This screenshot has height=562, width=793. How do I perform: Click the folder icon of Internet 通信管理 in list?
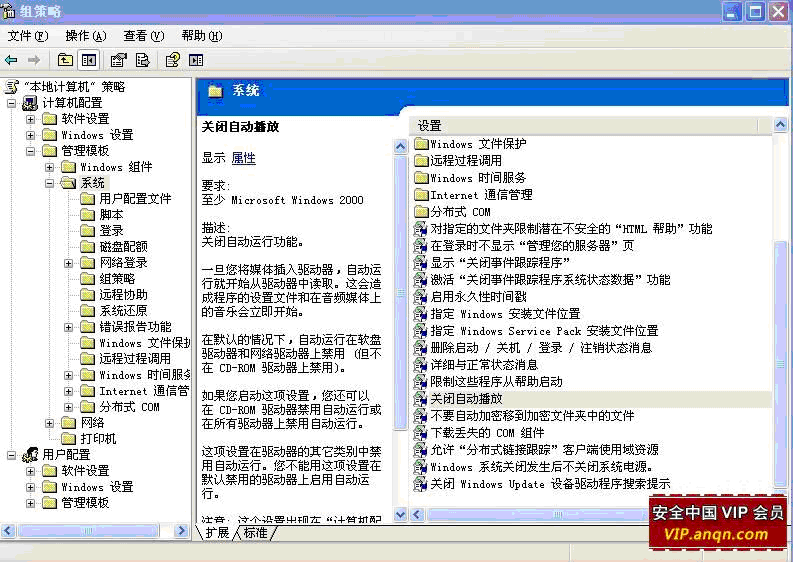tap(421, 195)
